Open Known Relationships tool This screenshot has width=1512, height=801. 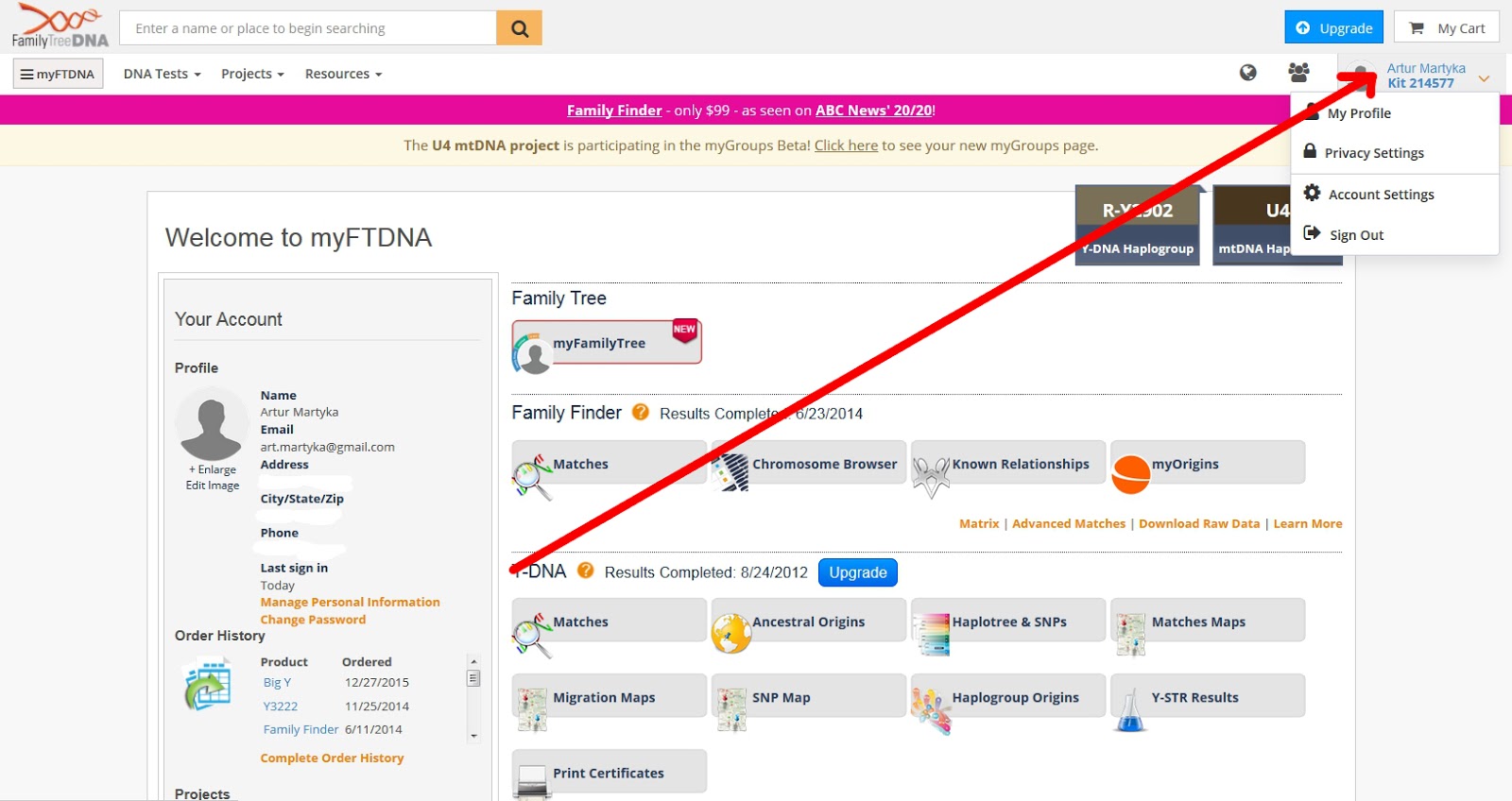[1008, 464]
